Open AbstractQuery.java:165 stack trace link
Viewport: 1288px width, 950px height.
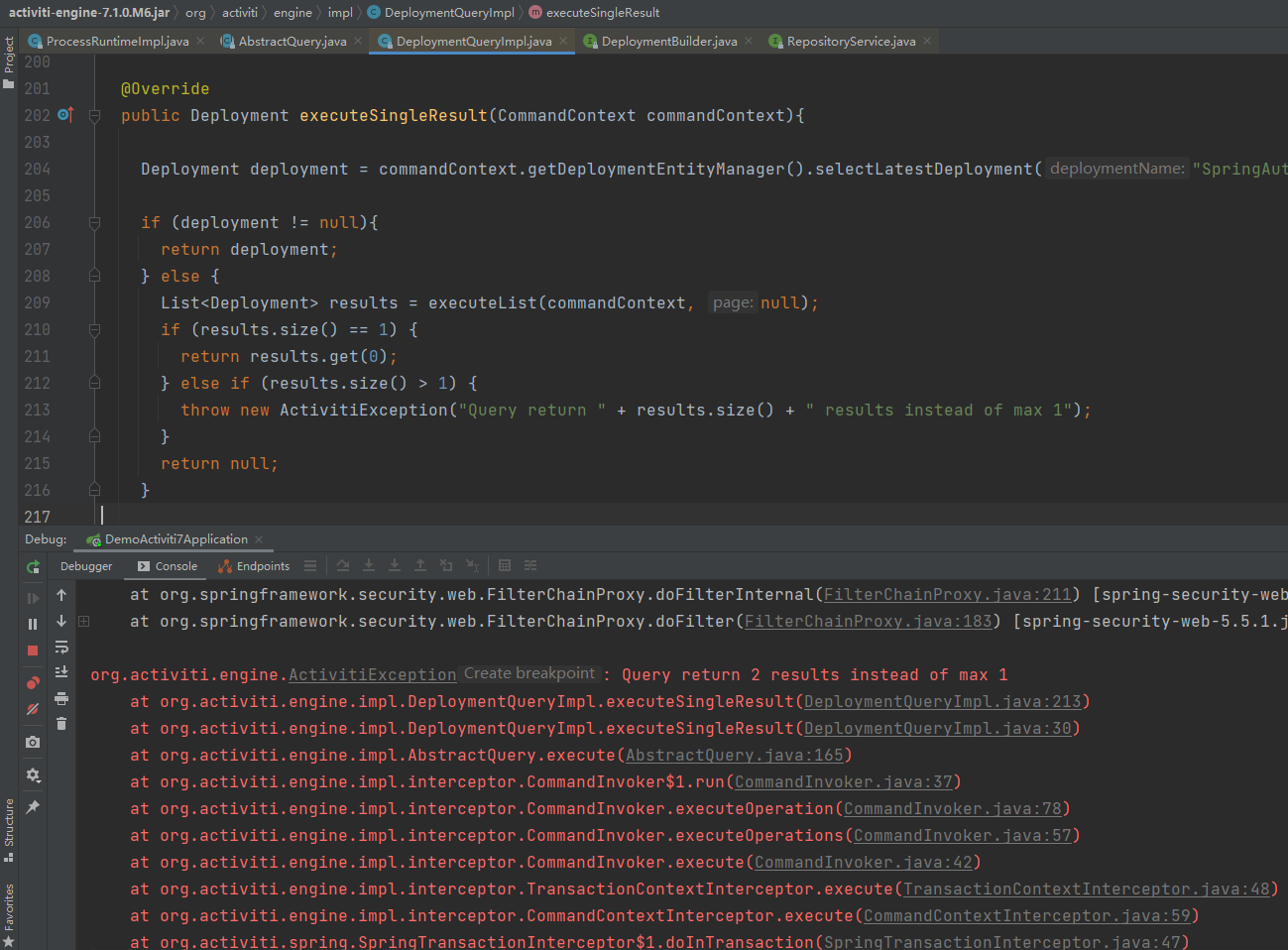click(735, 756)
